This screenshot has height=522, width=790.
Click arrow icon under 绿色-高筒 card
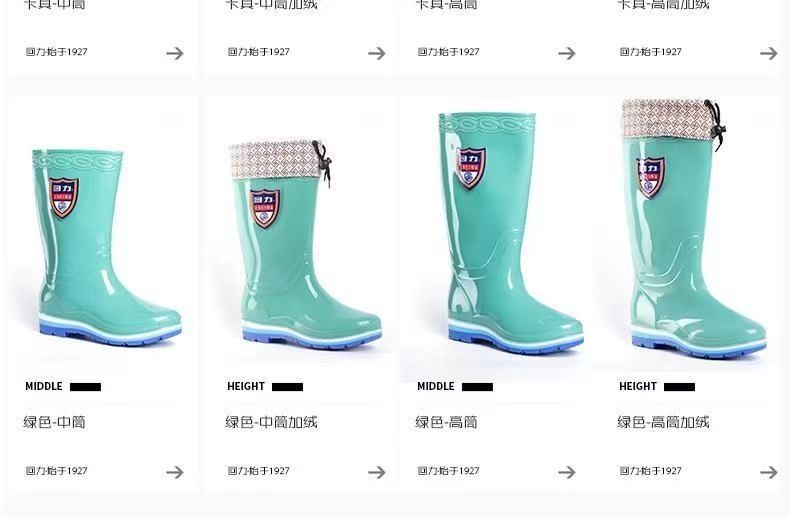[x=567, y=472]
